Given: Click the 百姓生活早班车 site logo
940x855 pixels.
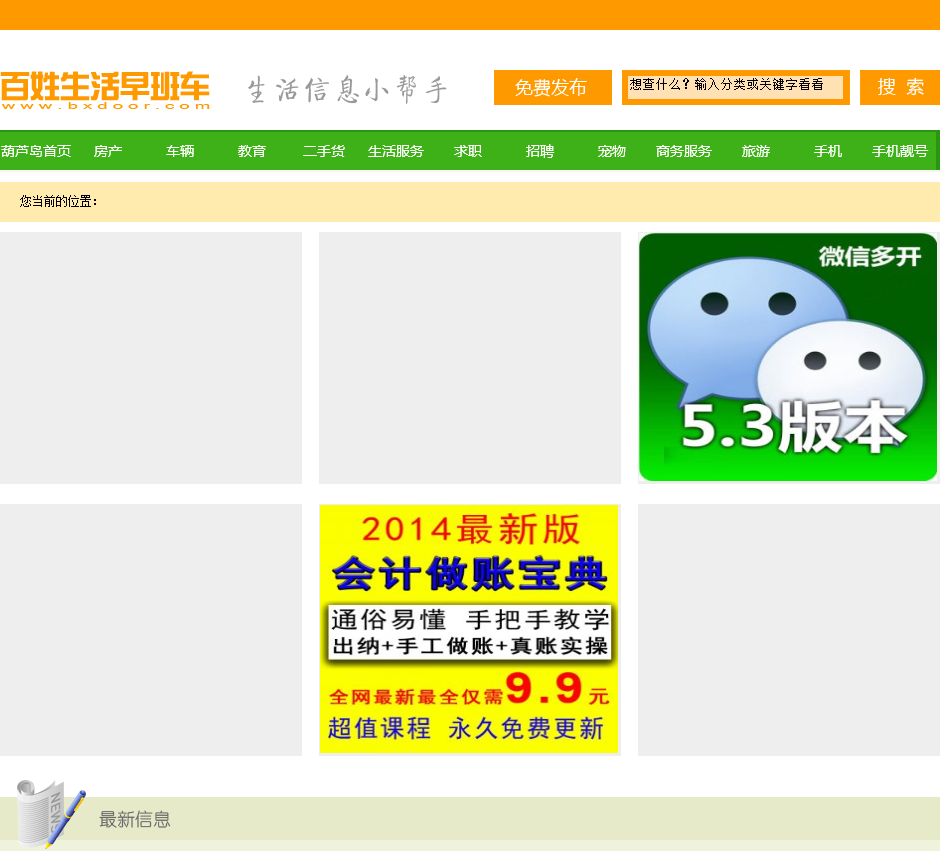Looking at the screenshot, I should pos(106,91).
